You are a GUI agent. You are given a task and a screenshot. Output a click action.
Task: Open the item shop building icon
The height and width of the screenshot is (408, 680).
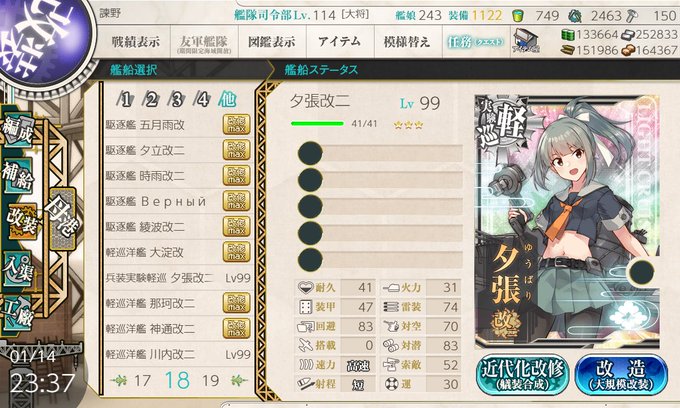tap(524, 42)
